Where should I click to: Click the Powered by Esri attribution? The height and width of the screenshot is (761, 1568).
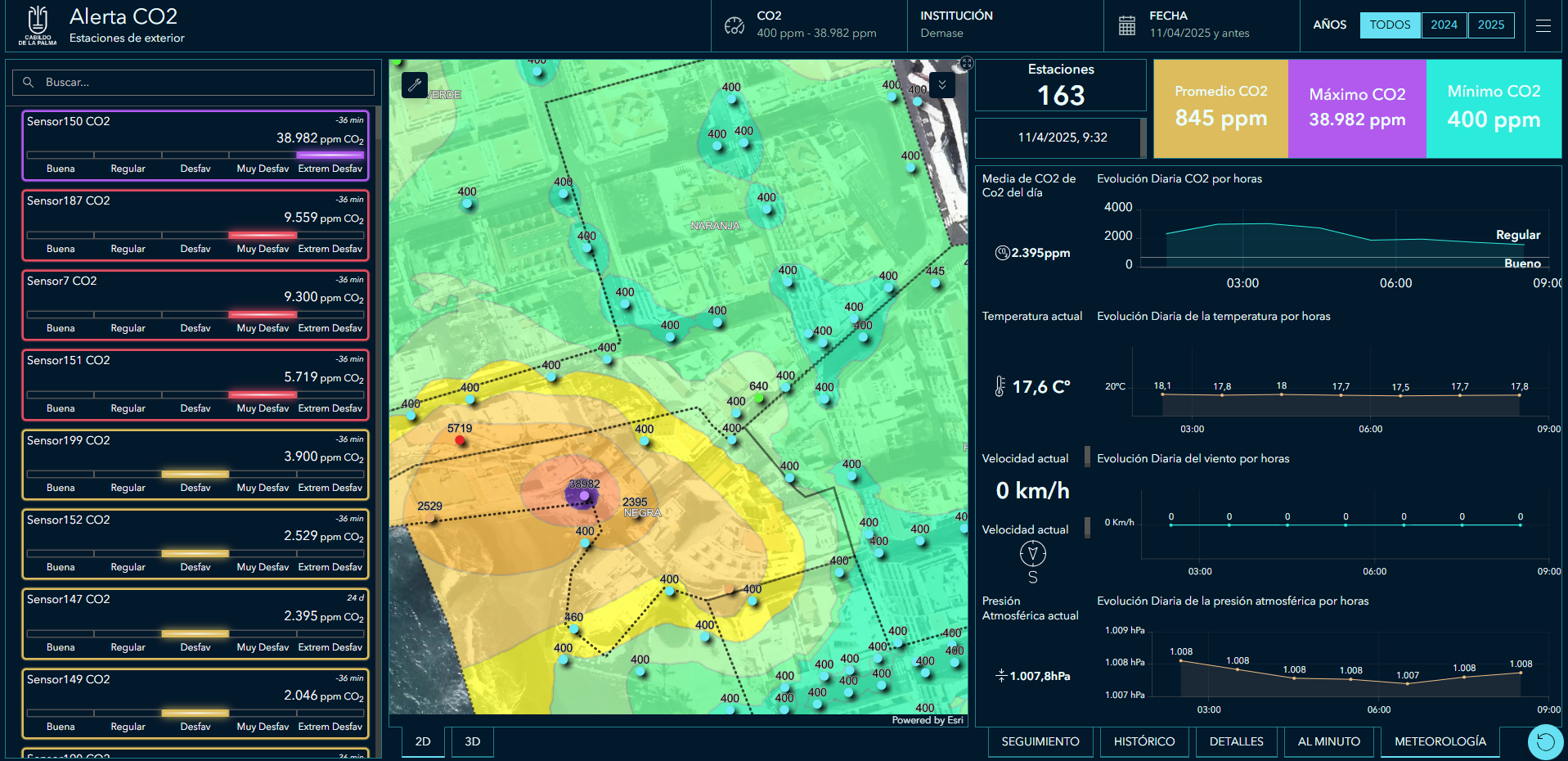pos(928,720)
